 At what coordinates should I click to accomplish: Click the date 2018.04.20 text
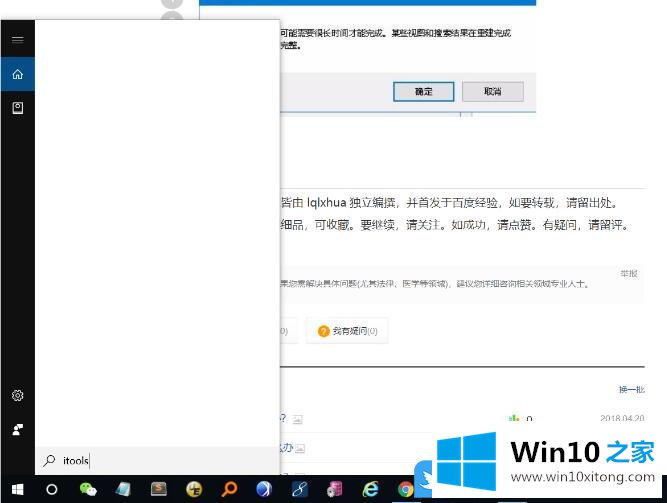pyautogui.click(x=622, y=418)
